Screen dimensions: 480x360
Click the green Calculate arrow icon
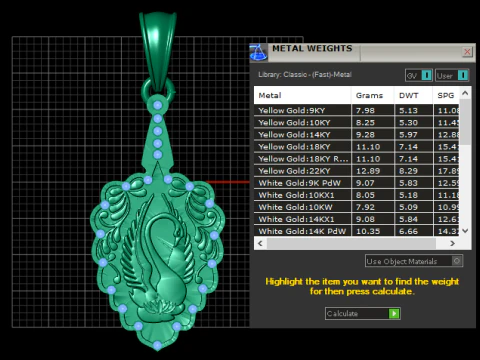(x=394, y=313)
